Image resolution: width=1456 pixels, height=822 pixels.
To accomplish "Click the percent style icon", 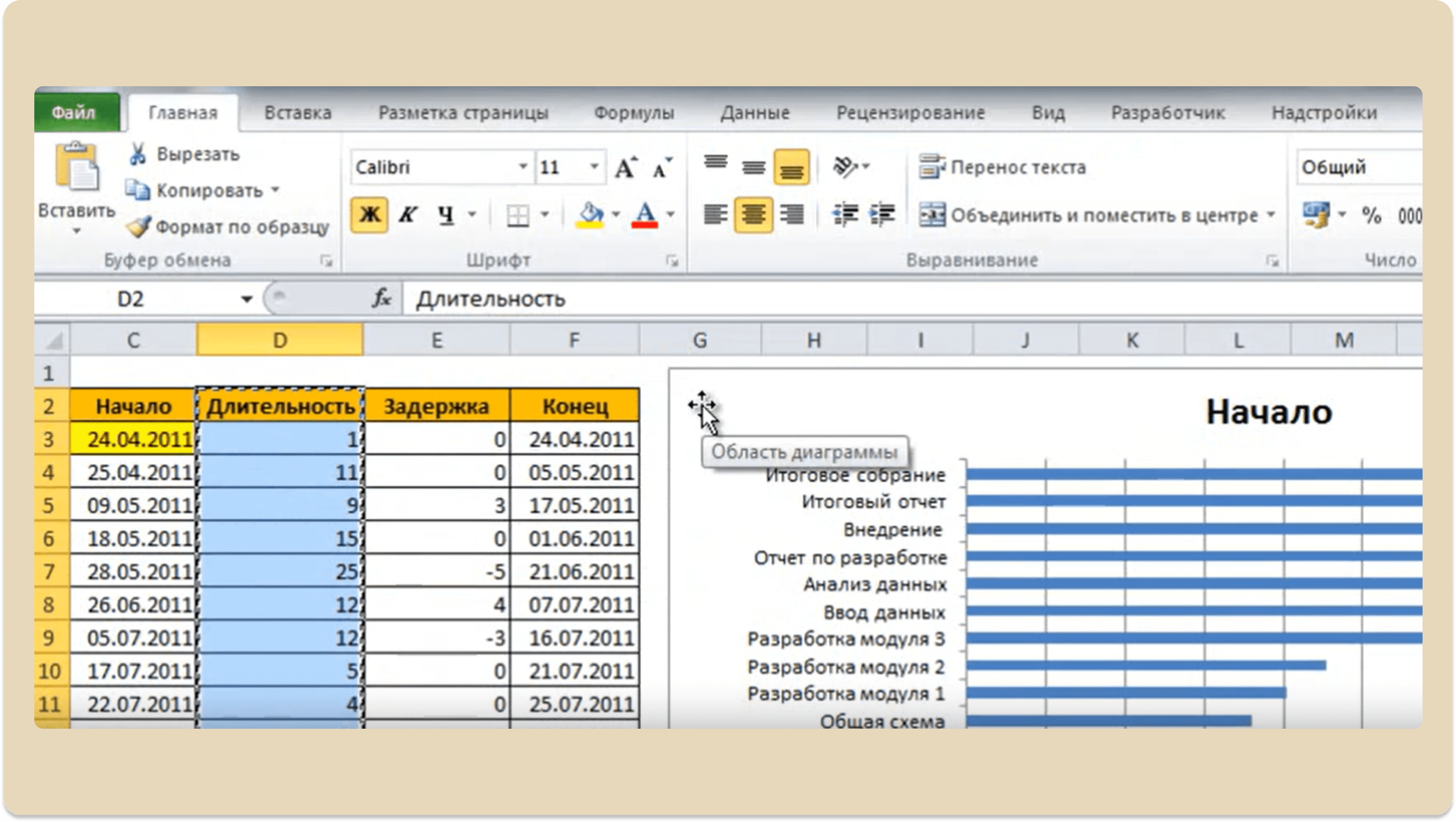I will [x=1371, y=215].
